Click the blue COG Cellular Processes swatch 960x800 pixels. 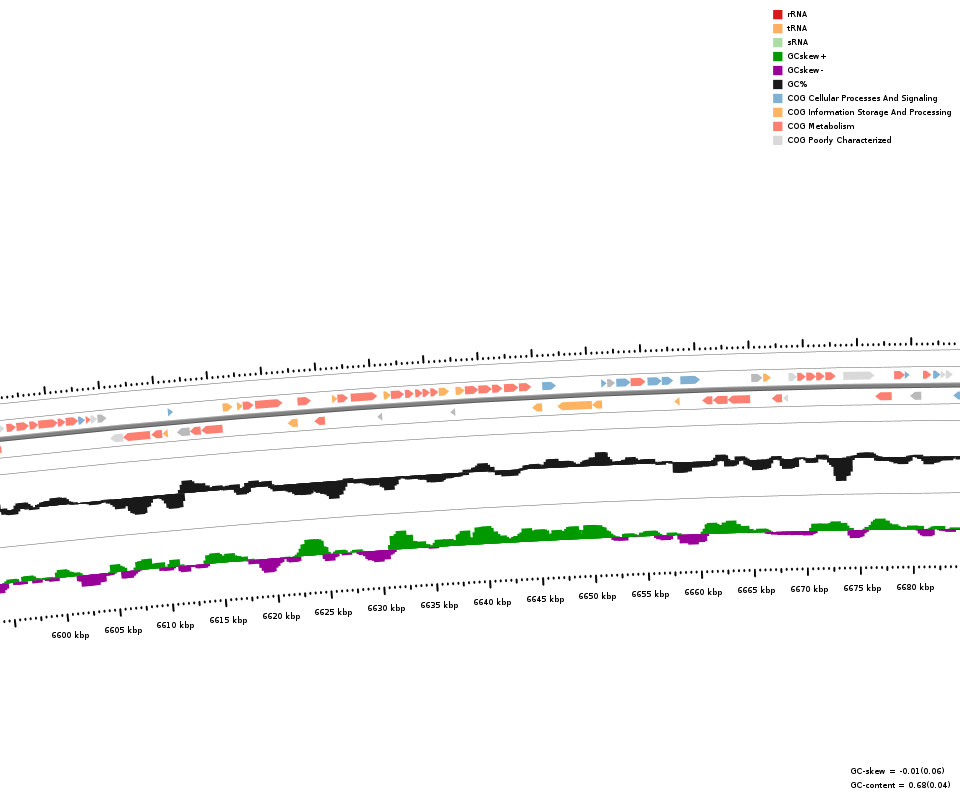point(777,98)
